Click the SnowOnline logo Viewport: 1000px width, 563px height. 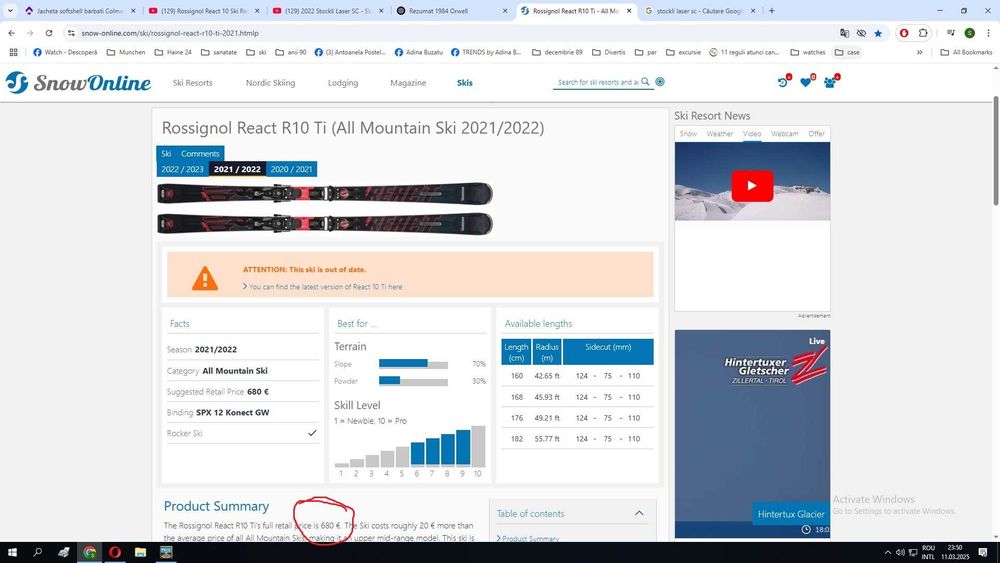click(78, 82)
